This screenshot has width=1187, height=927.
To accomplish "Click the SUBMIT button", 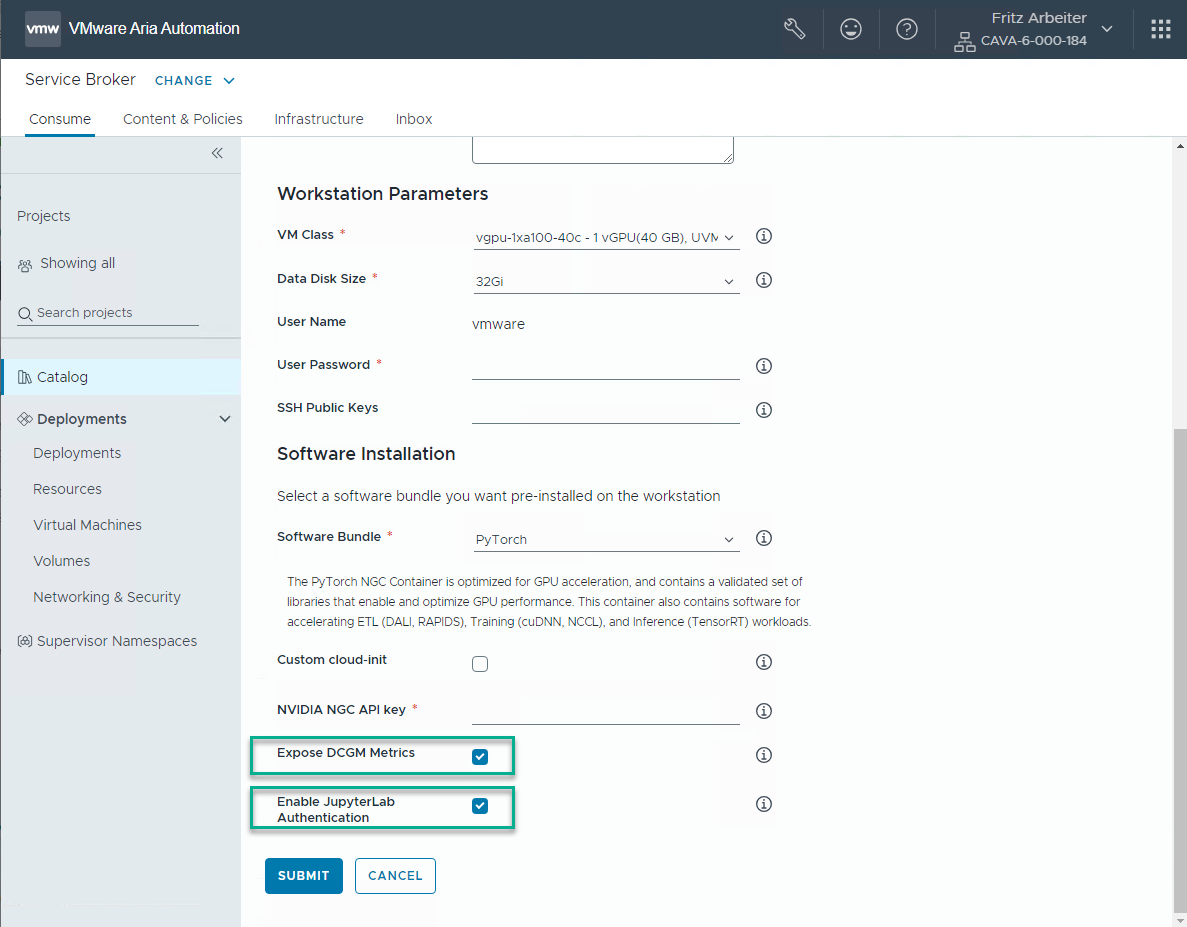I will pos(304,876).
